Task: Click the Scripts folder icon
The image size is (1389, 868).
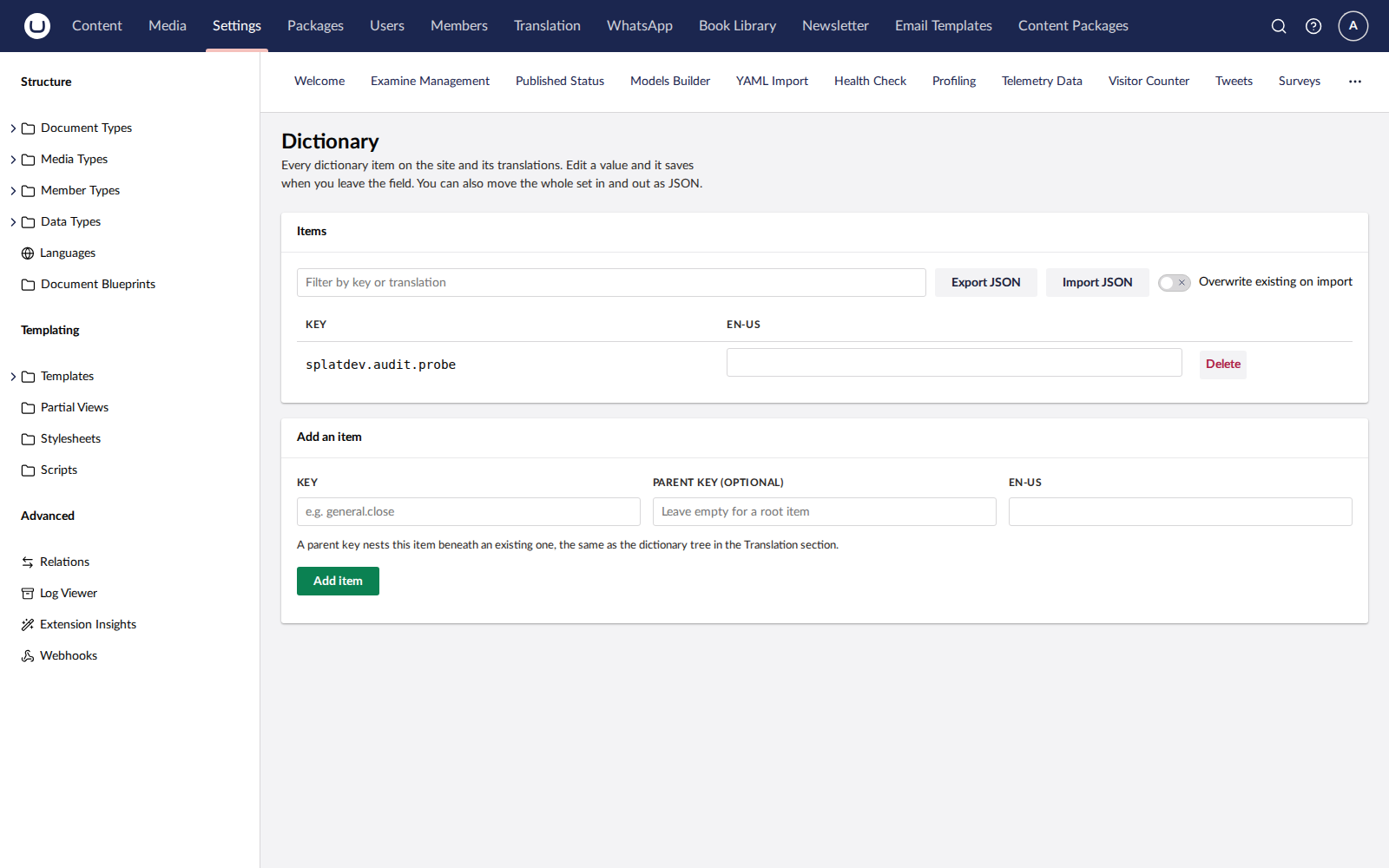Action: [28, 470]
